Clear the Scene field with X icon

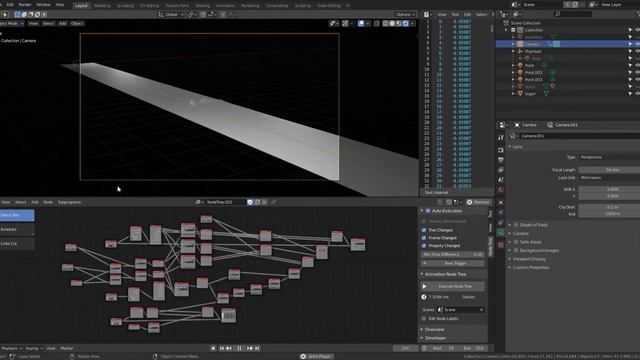[482, 310]
